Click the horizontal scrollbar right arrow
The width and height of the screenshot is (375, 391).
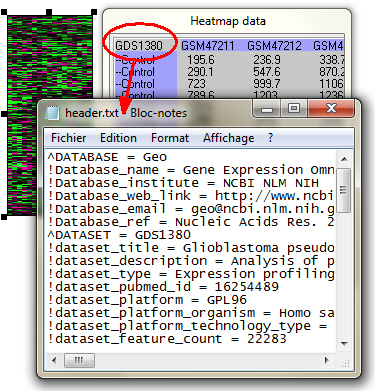[x=327, y=360]
